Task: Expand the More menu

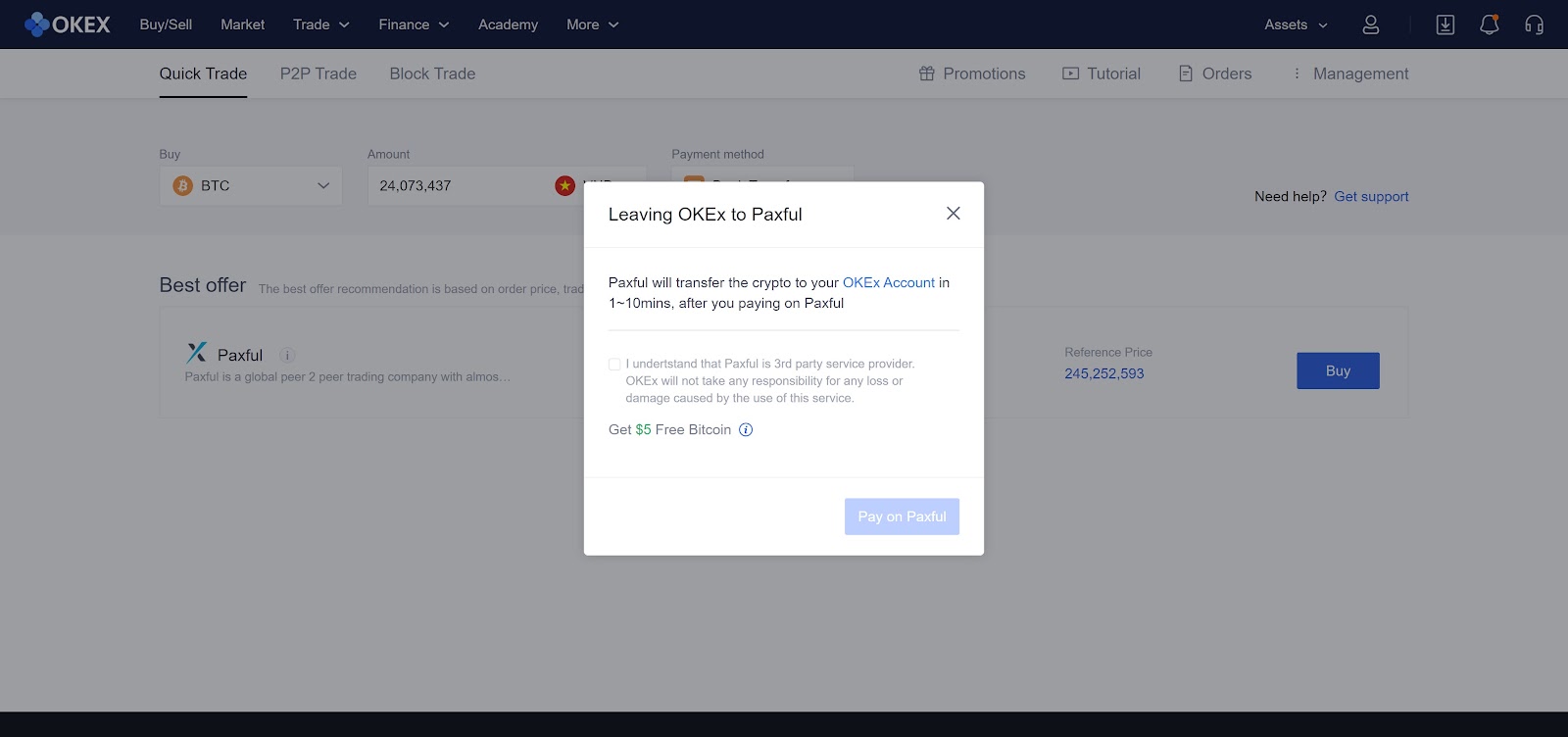Action: pos(593,25)
